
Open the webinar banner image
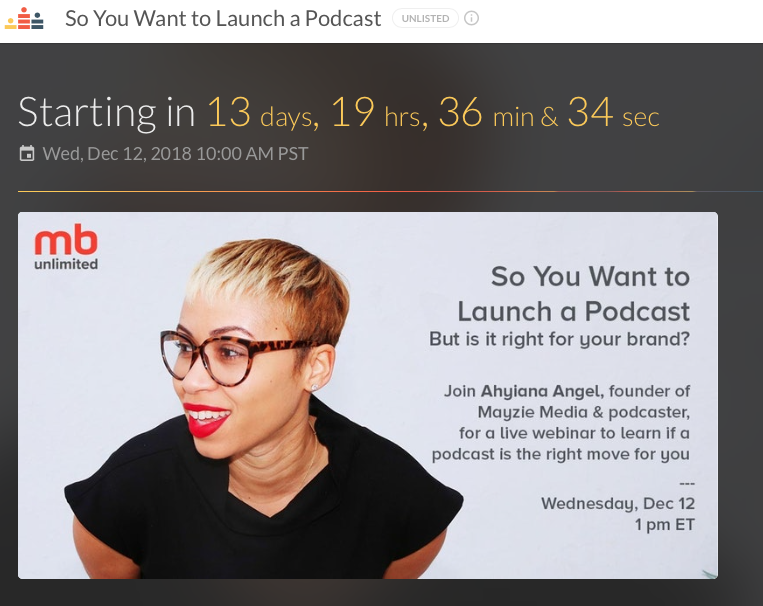[x=368, y=395]
